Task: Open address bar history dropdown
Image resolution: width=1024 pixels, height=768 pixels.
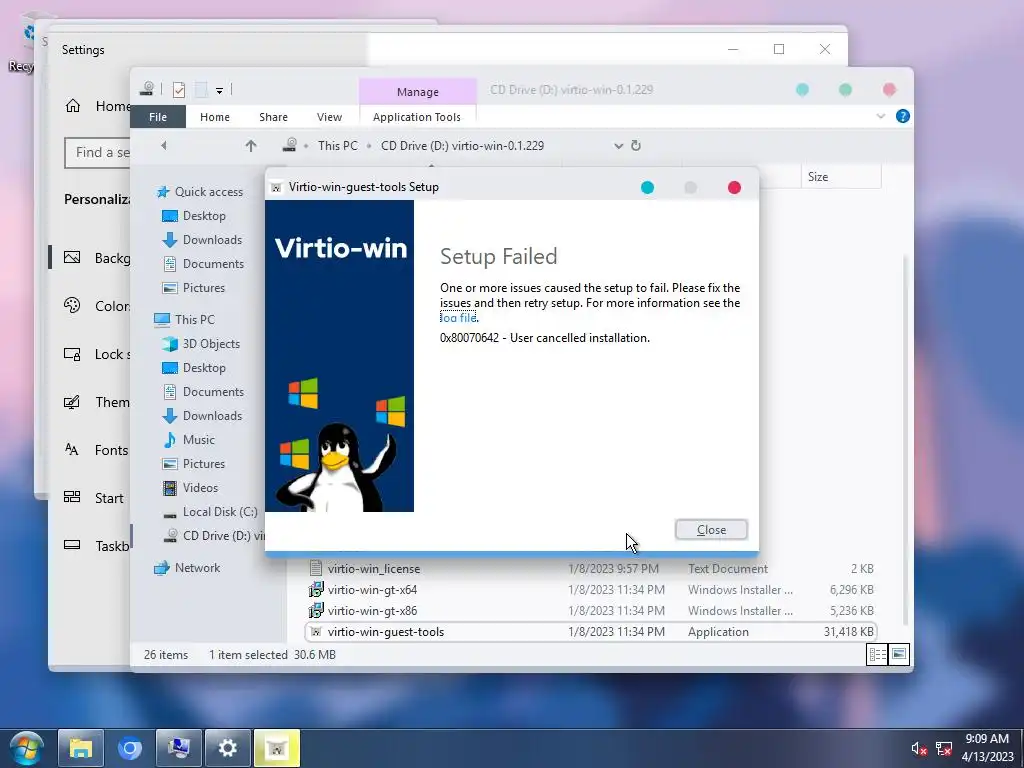Action: [x=618, y=146]
